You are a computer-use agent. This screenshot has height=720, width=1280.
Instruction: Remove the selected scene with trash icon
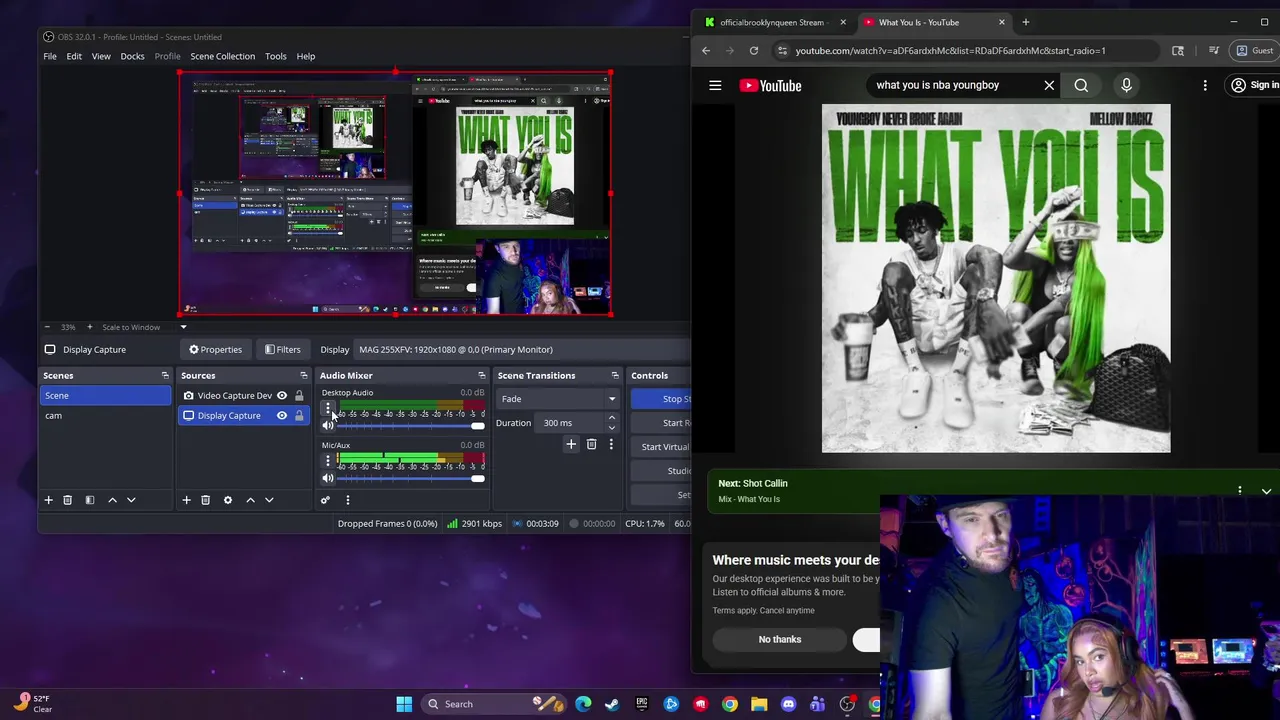[x=67, y=500]
